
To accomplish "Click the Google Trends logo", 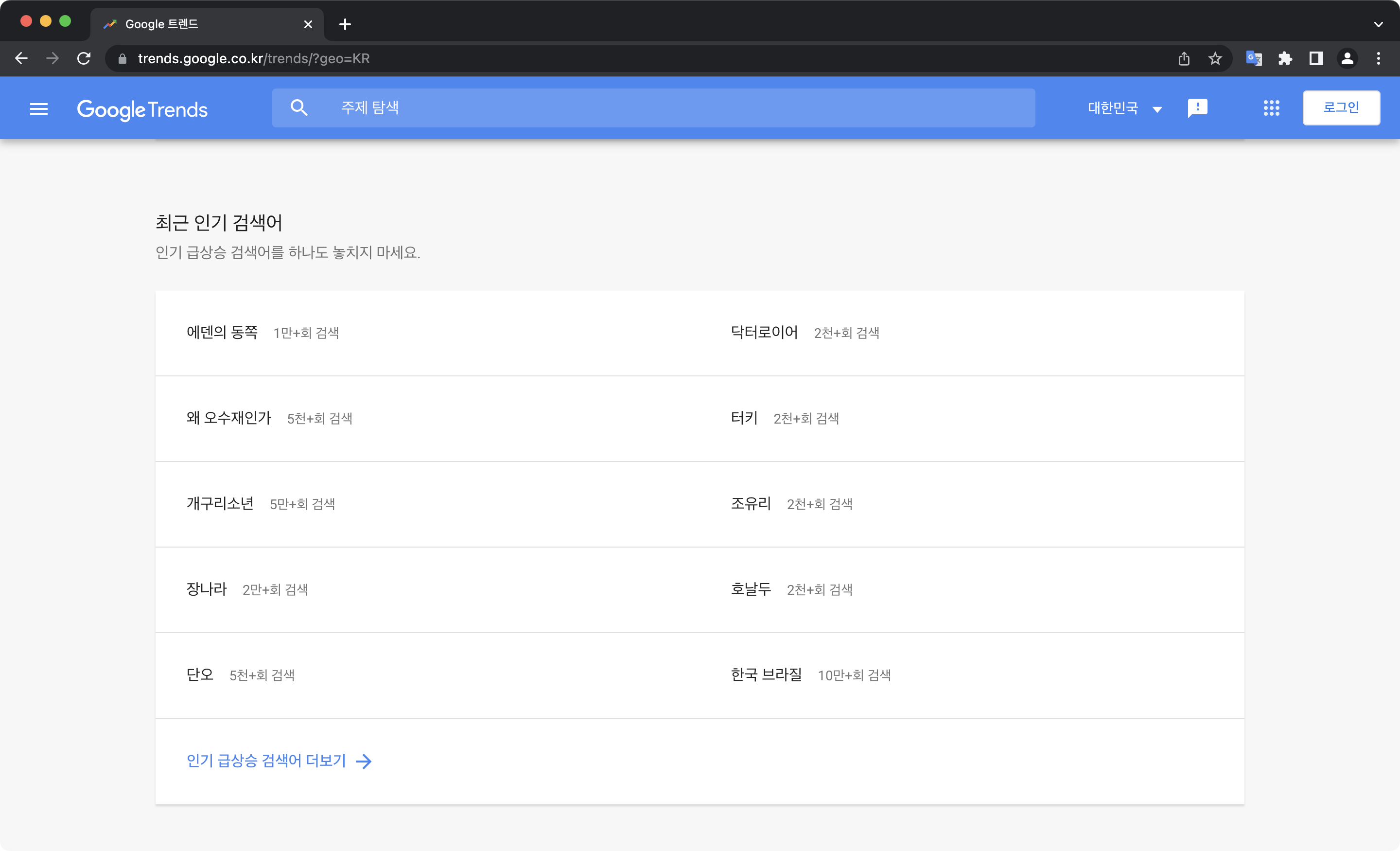I will [142, 109].
